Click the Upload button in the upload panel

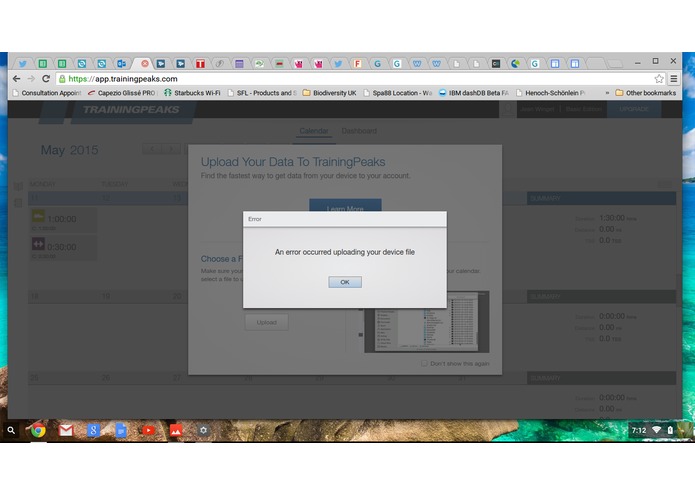coord(266,322)
